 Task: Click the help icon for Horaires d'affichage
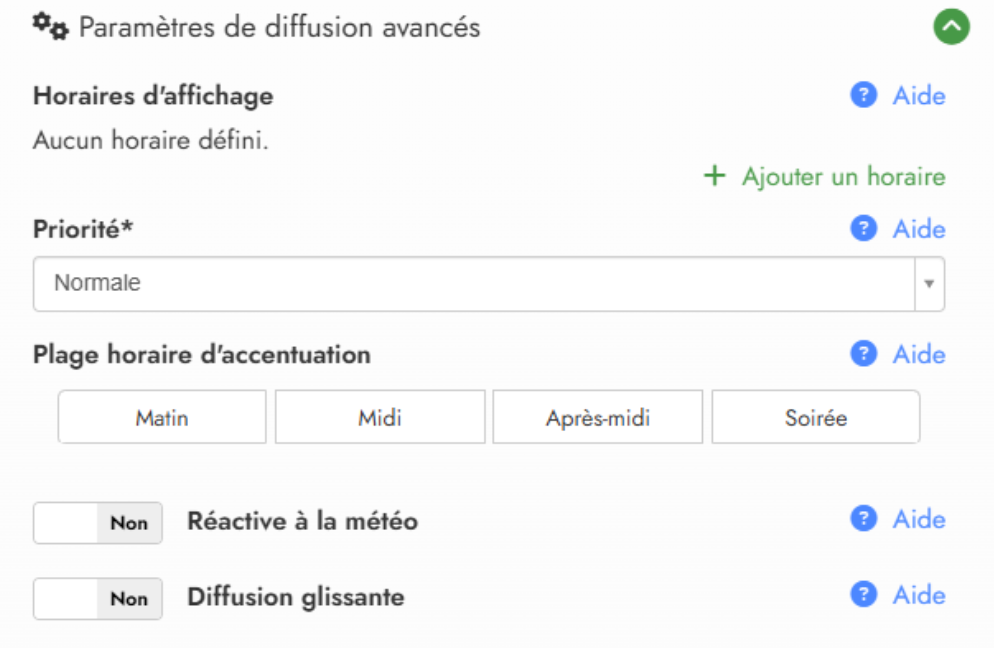pos(863,96)
